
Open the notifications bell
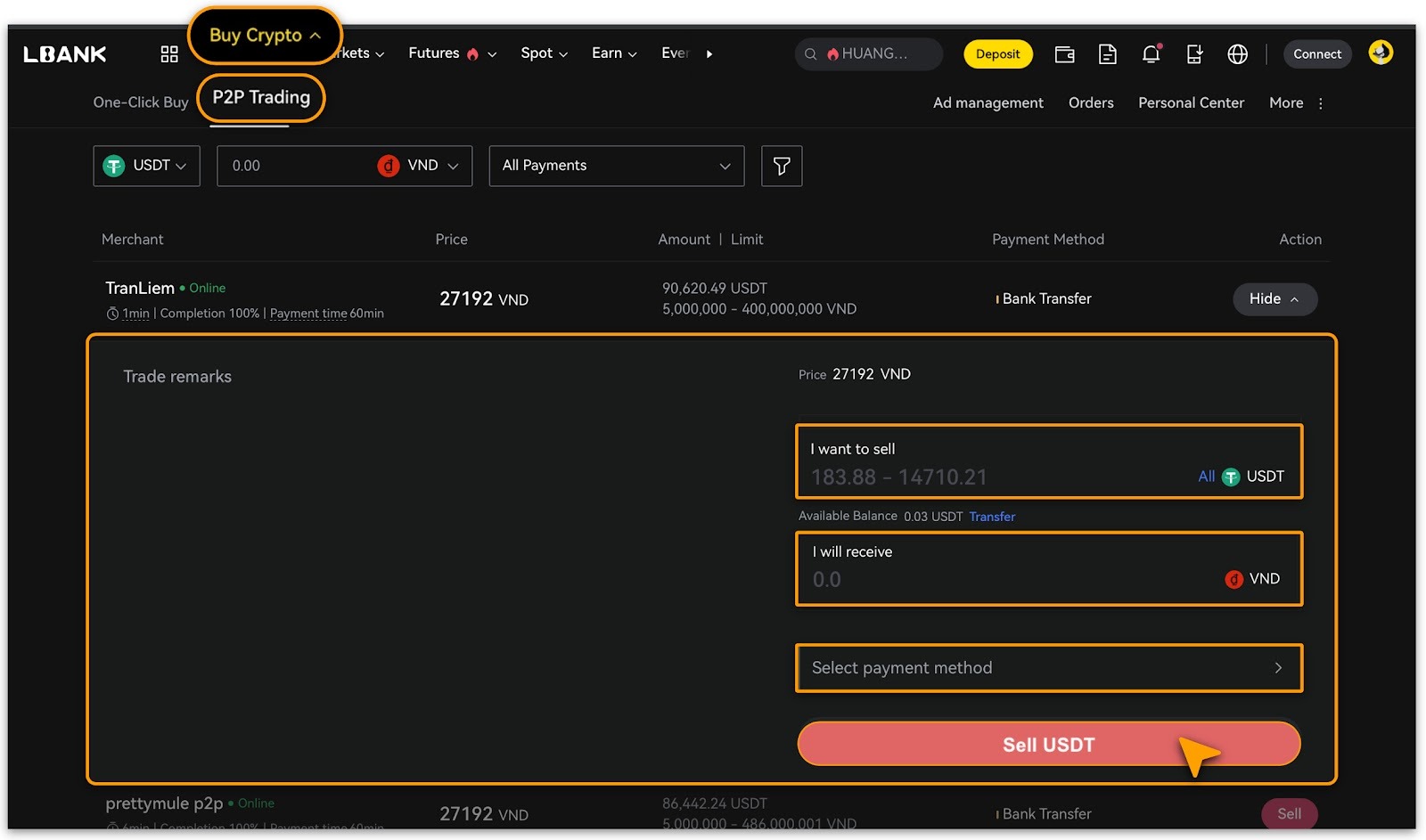click(1151, 54)
